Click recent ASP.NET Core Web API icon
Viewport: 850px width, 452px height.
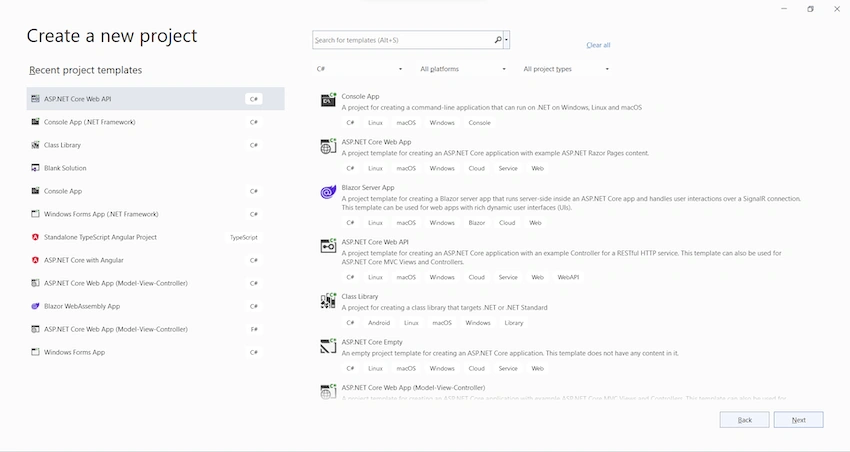35,99
